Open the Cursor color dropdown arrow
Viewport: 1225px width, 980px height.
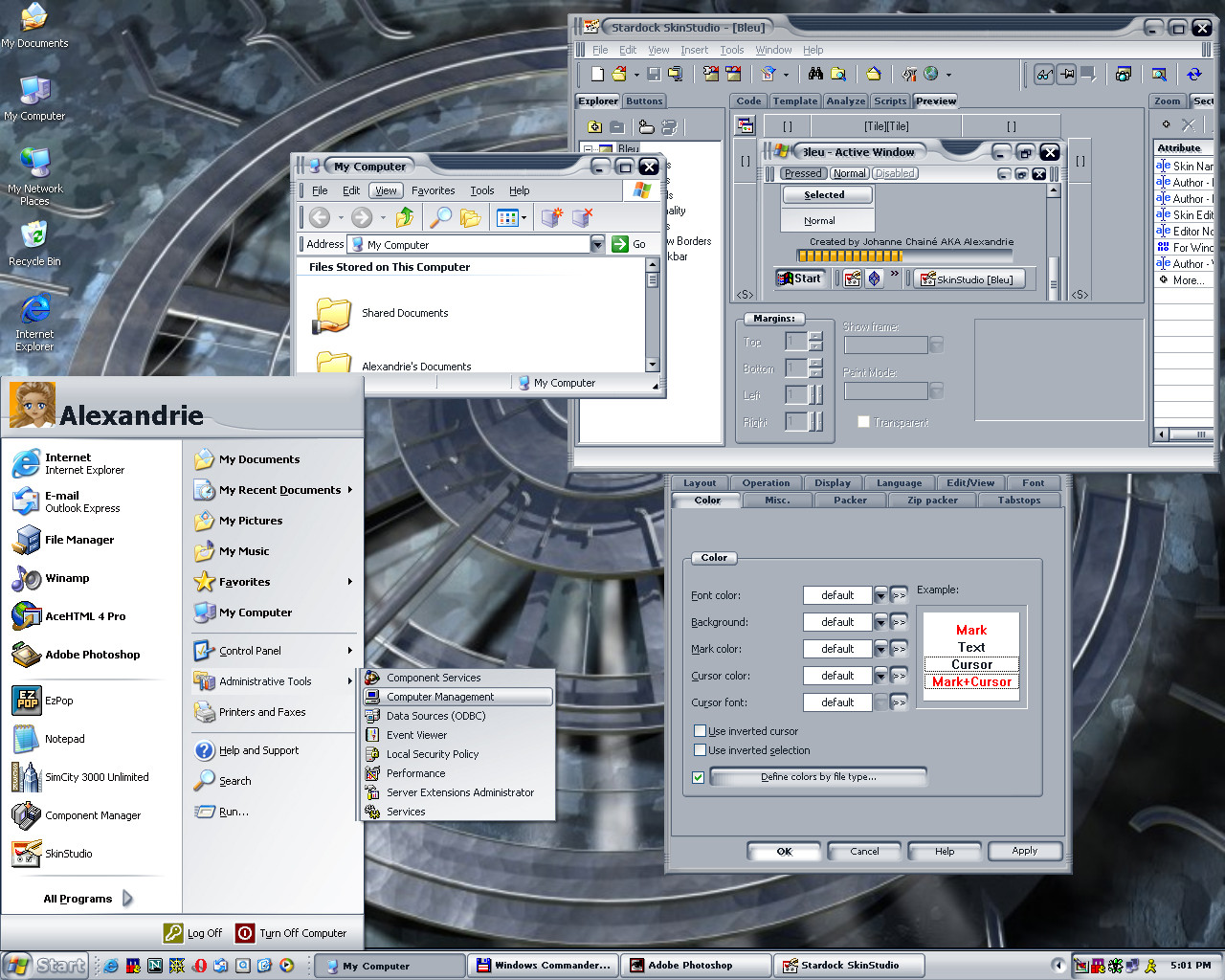point(880,676)
